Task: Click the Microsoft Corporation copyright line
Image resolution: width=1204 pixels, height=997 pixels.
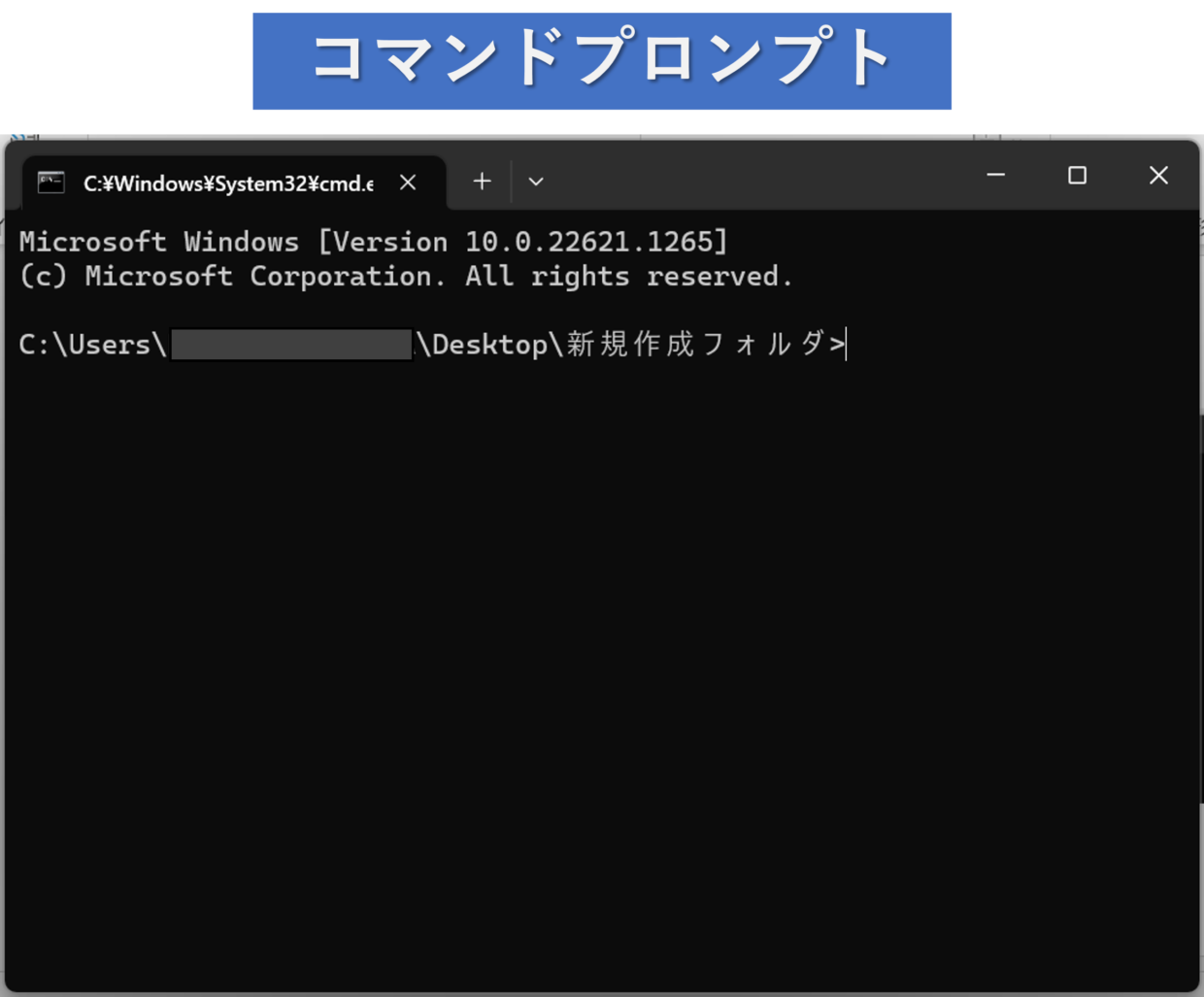Action: coord(406,277)
